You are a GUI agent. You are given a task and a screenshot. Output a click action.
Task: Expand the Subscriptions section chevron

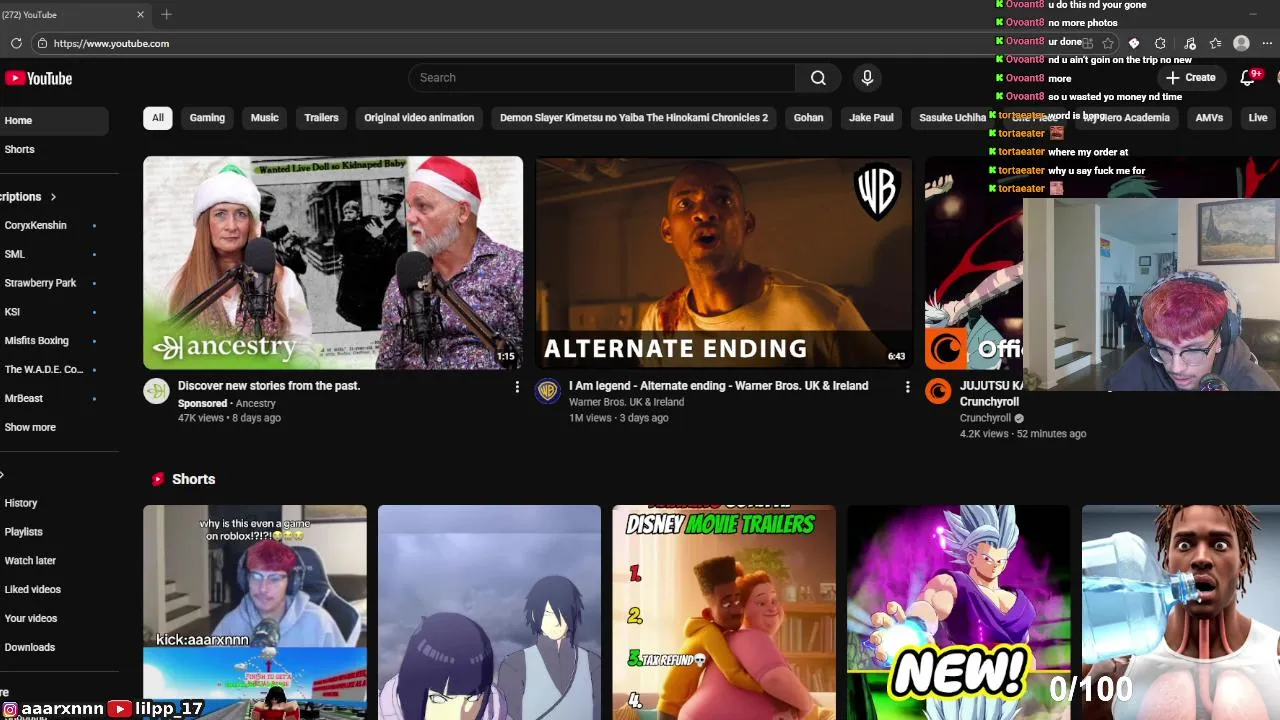(x=53, y=197)
